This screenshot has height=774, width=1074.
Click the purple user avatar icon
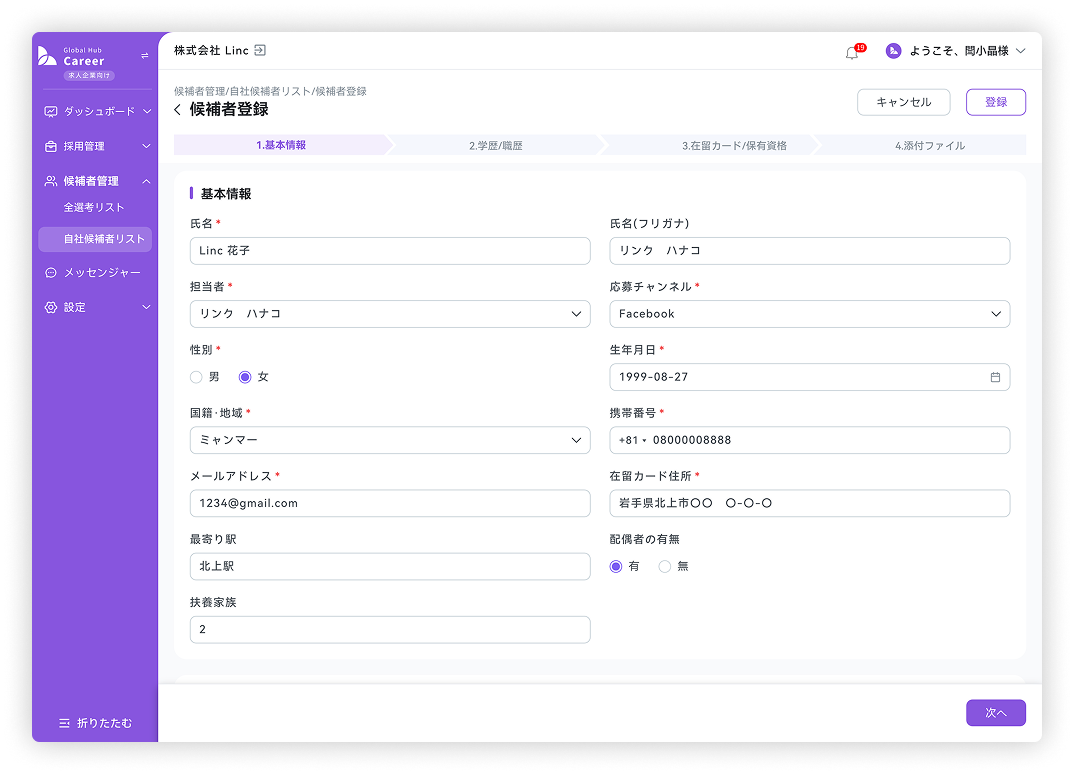point(893,51)
